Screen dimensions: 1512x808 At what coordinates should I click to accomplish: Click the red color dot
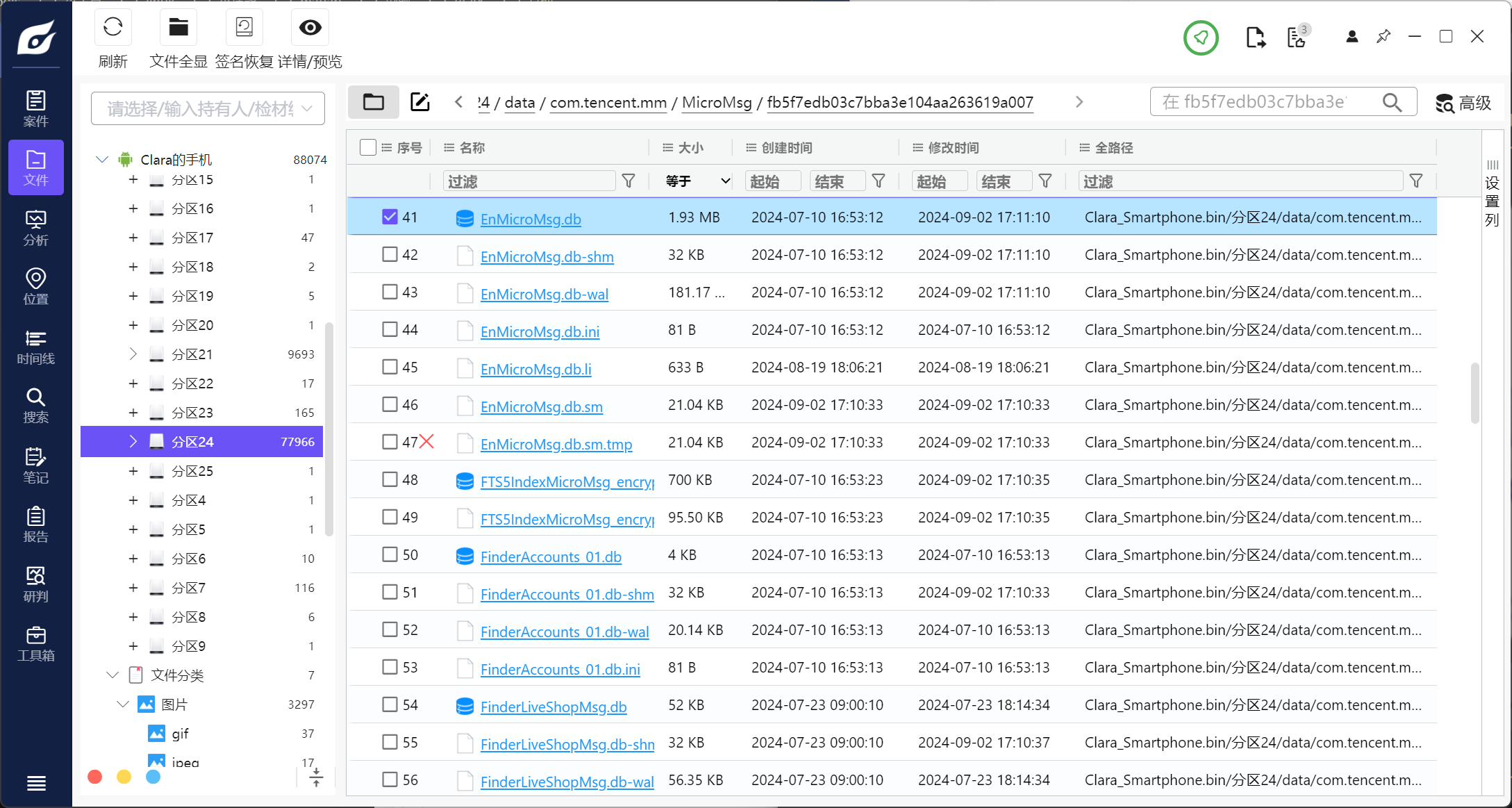click(x=95, y=777)
